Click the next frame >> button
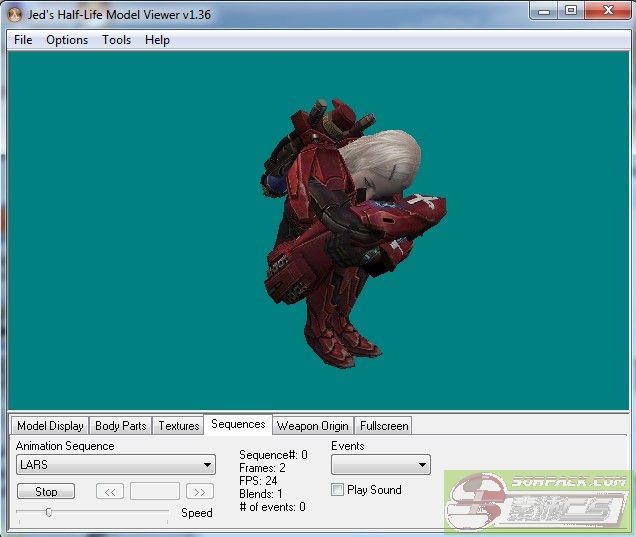Viewport: 636px width, 537px height. (200, 492)
